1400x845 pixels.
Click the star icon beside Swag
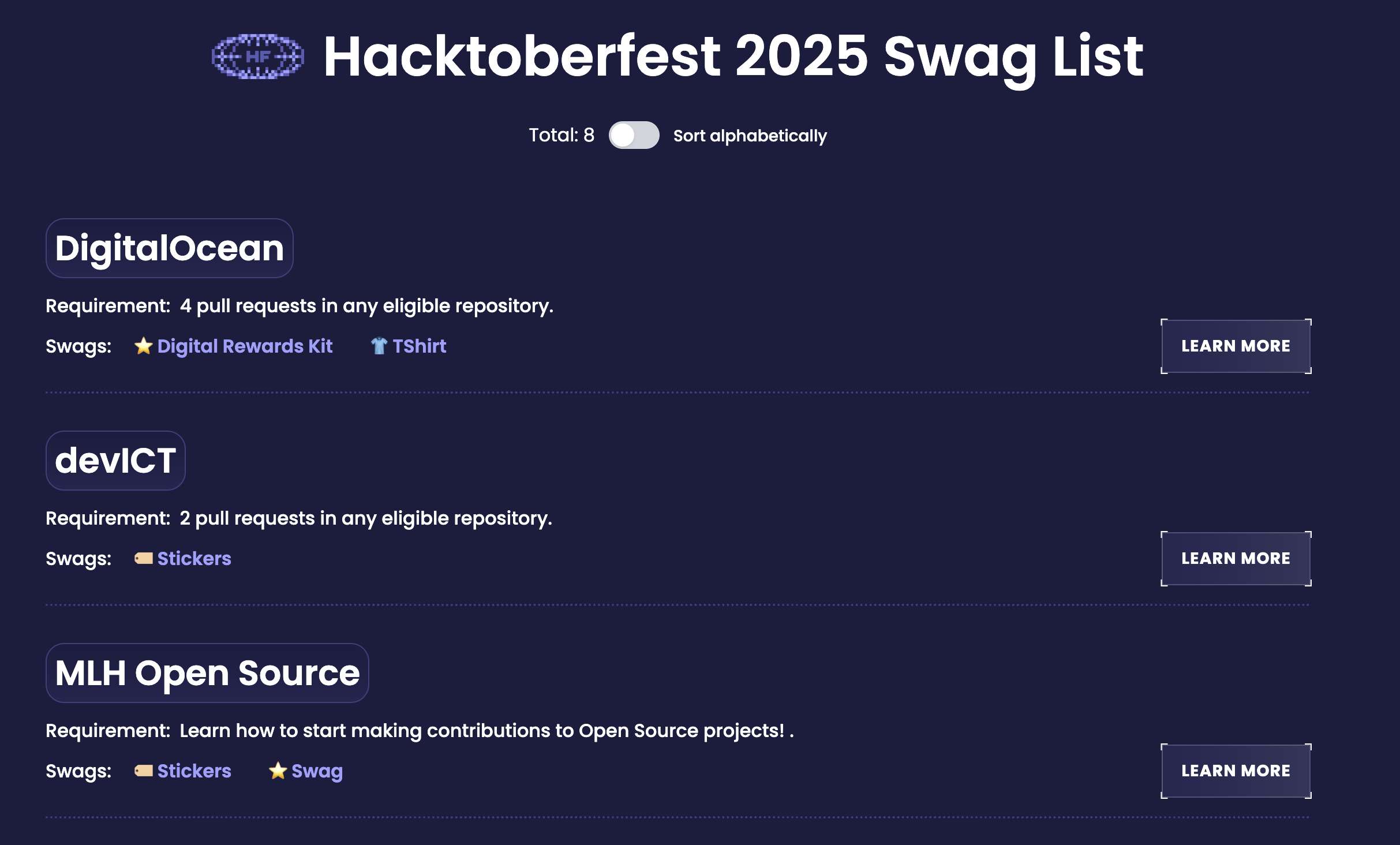[278, 771]
